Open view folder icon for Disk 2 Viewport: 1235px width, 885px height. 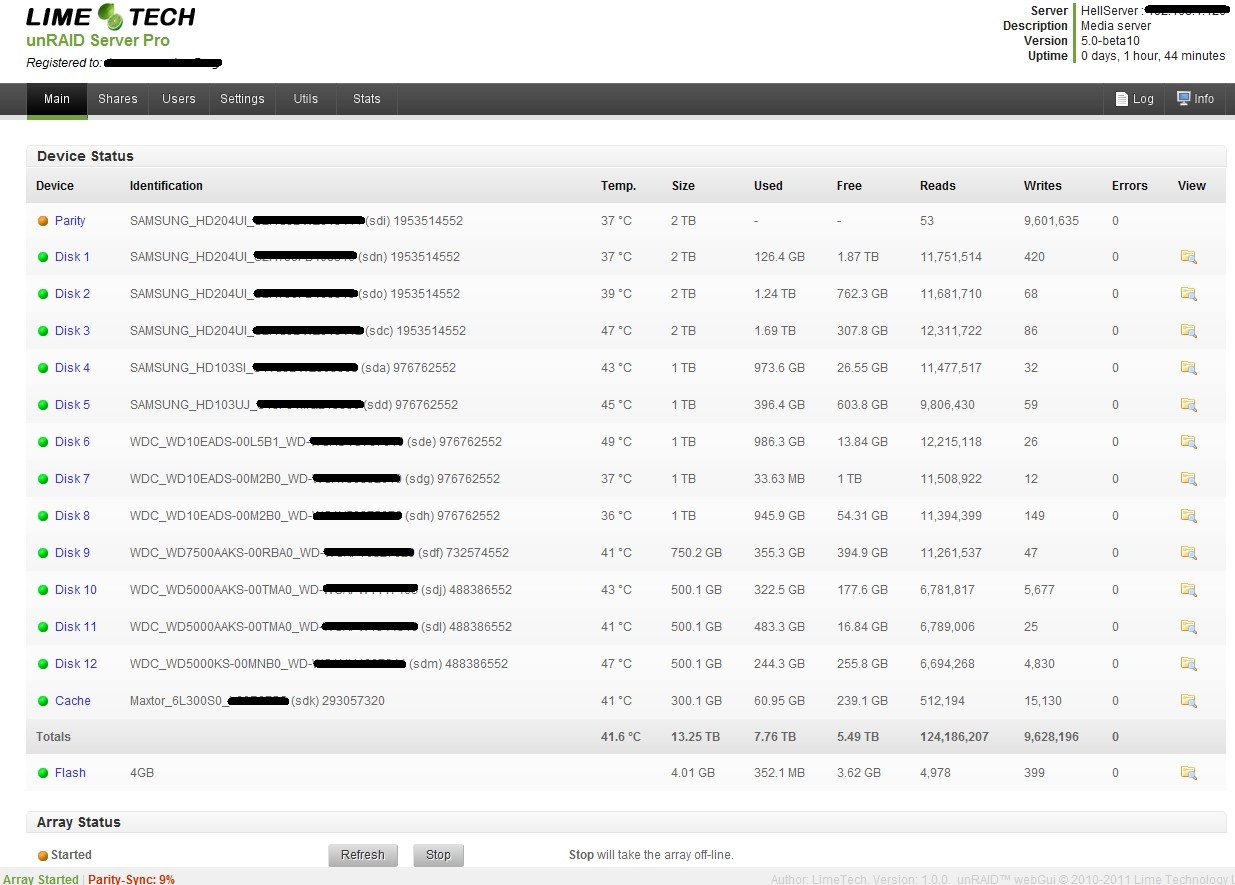tap(1188, 294)
